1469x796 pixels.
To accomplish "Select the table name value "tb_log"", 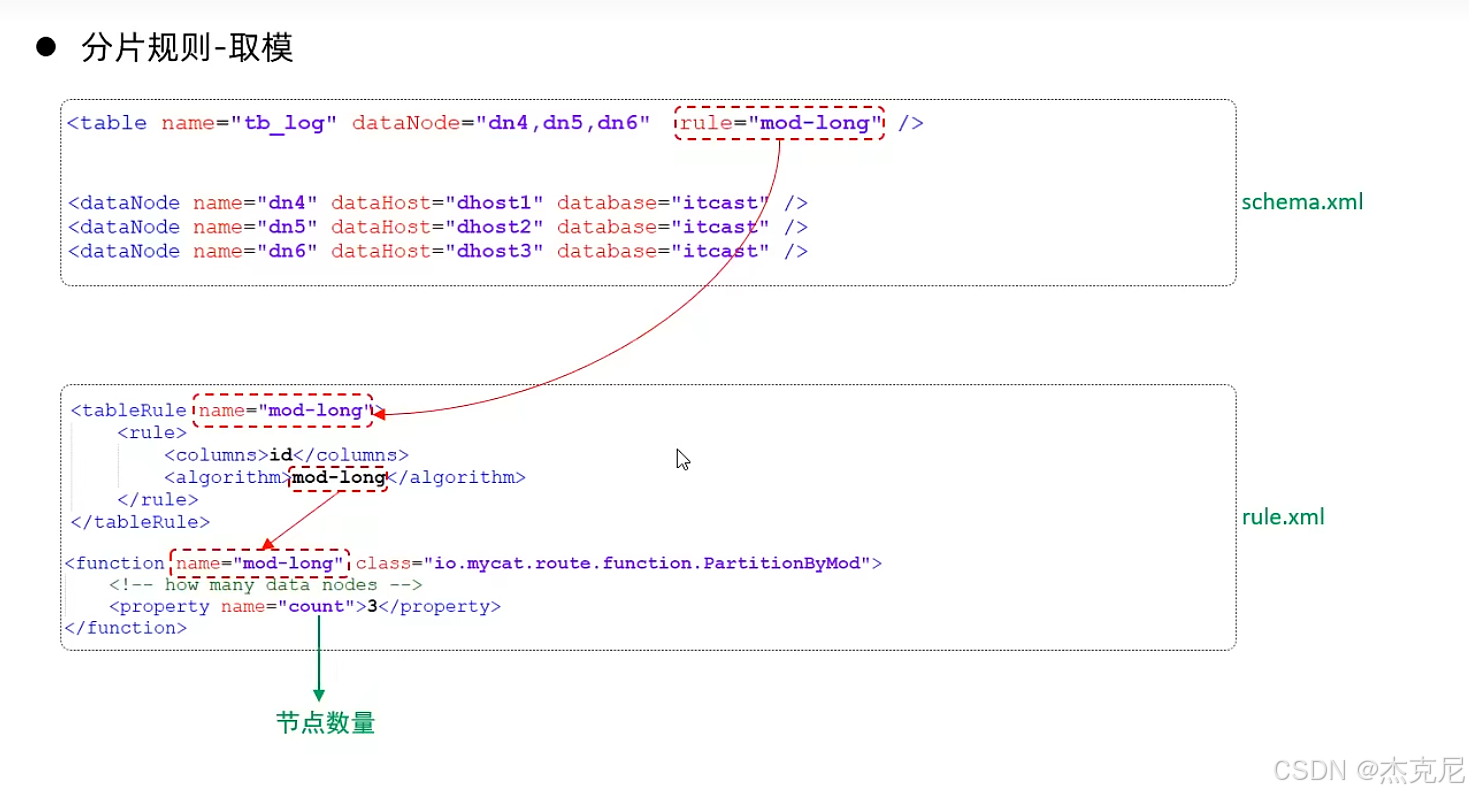I will pos(285,123).
